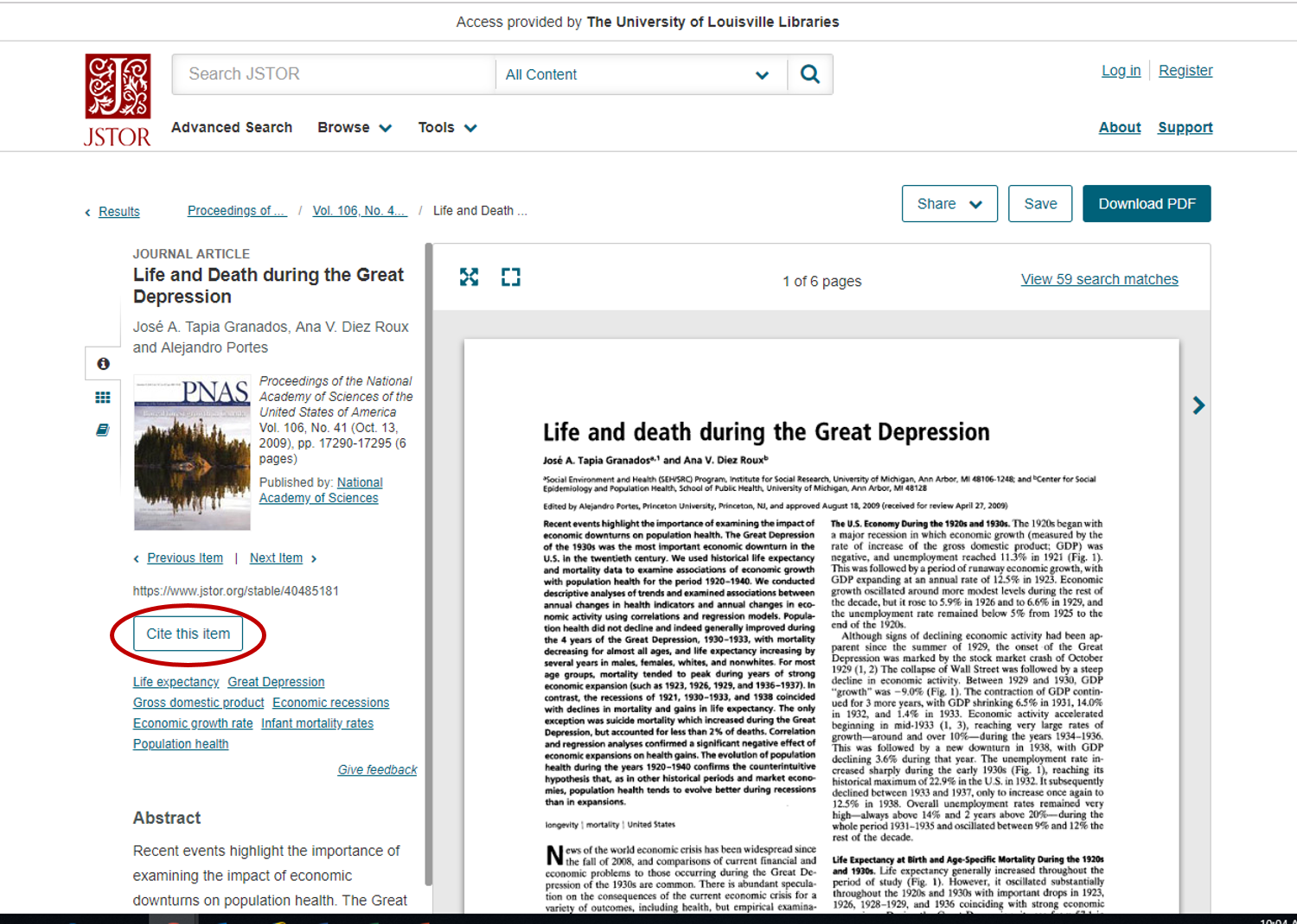The image size is (1297, 924).
Task: Click the Abstract heading
Action: (167, 818)
